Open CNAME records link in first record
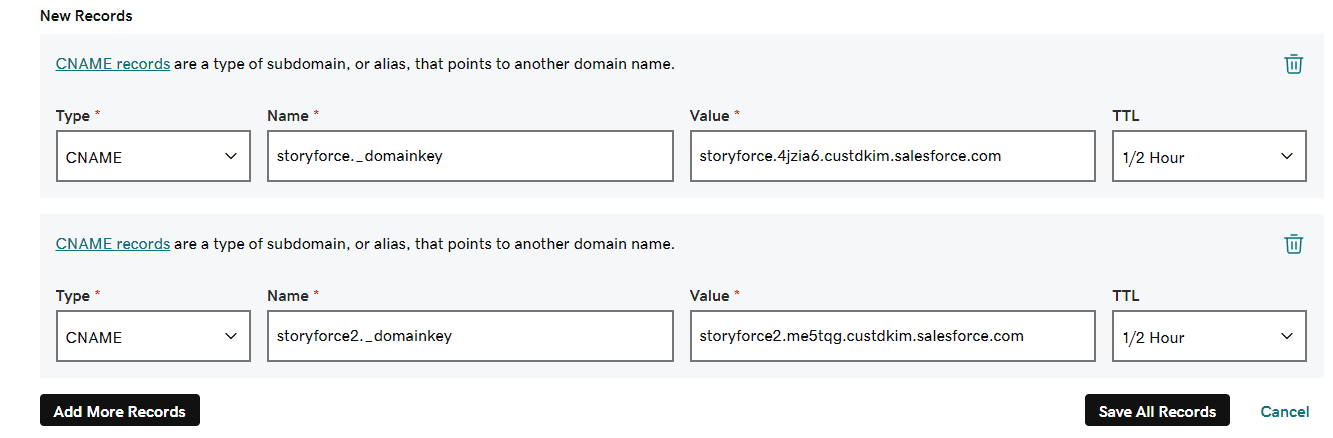Image resolution: width=1333 pixels, height=438 pixels. (113, 64)
